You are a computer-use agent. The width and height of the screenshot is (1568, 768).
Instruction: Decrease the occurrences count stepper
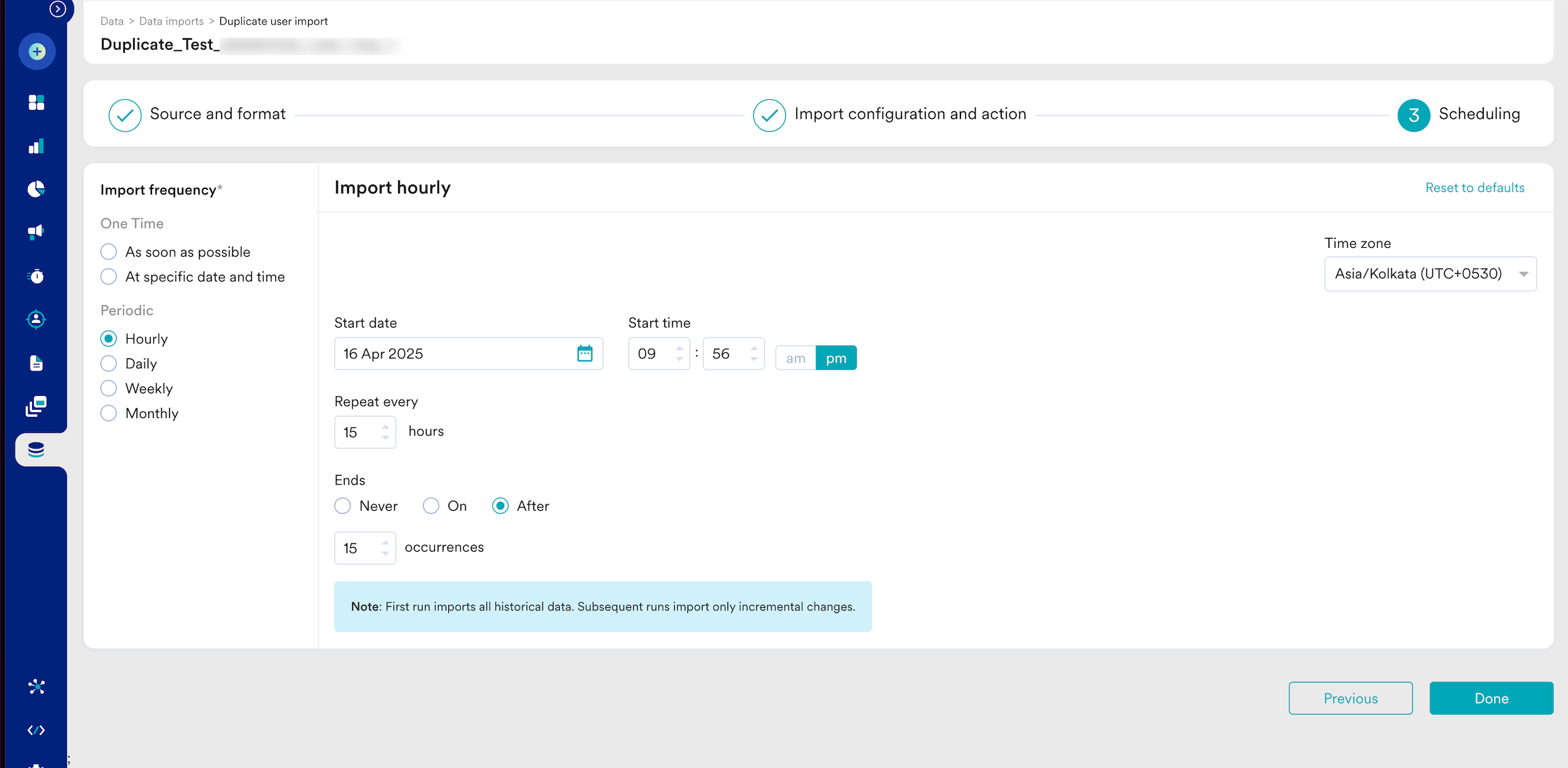385,554
